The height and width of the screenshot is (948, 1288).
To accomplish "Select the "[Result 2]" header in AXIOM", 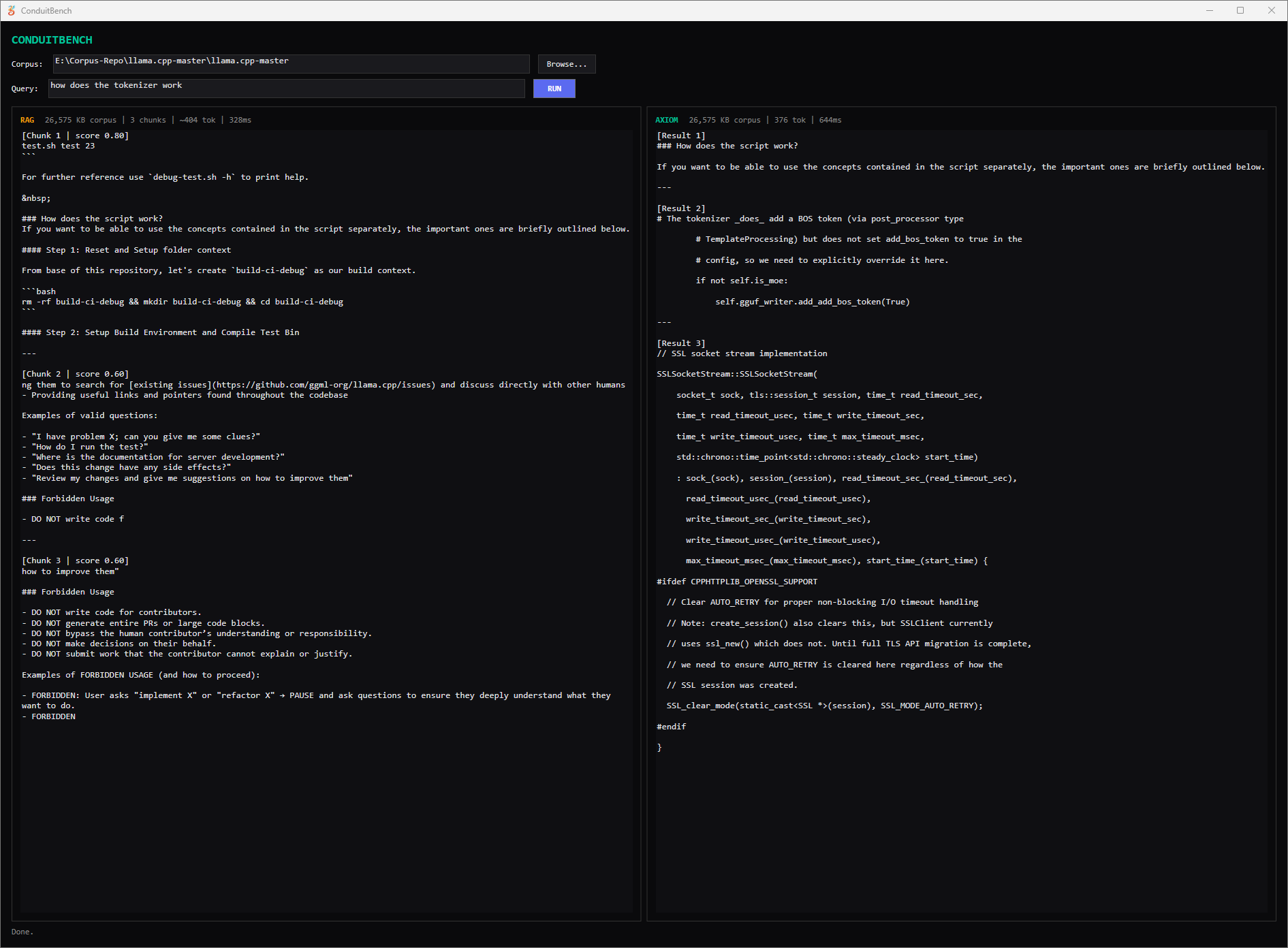I will coord(681,208).
